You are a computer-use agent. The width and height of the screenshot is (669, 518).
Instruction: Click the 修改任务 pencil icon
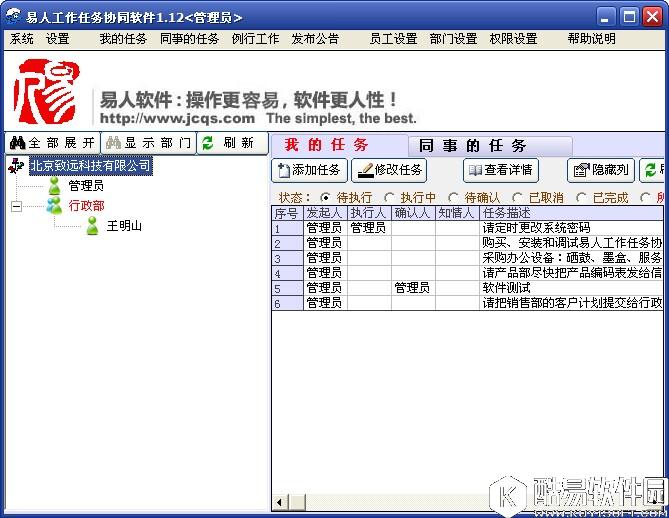coord(365,171)
